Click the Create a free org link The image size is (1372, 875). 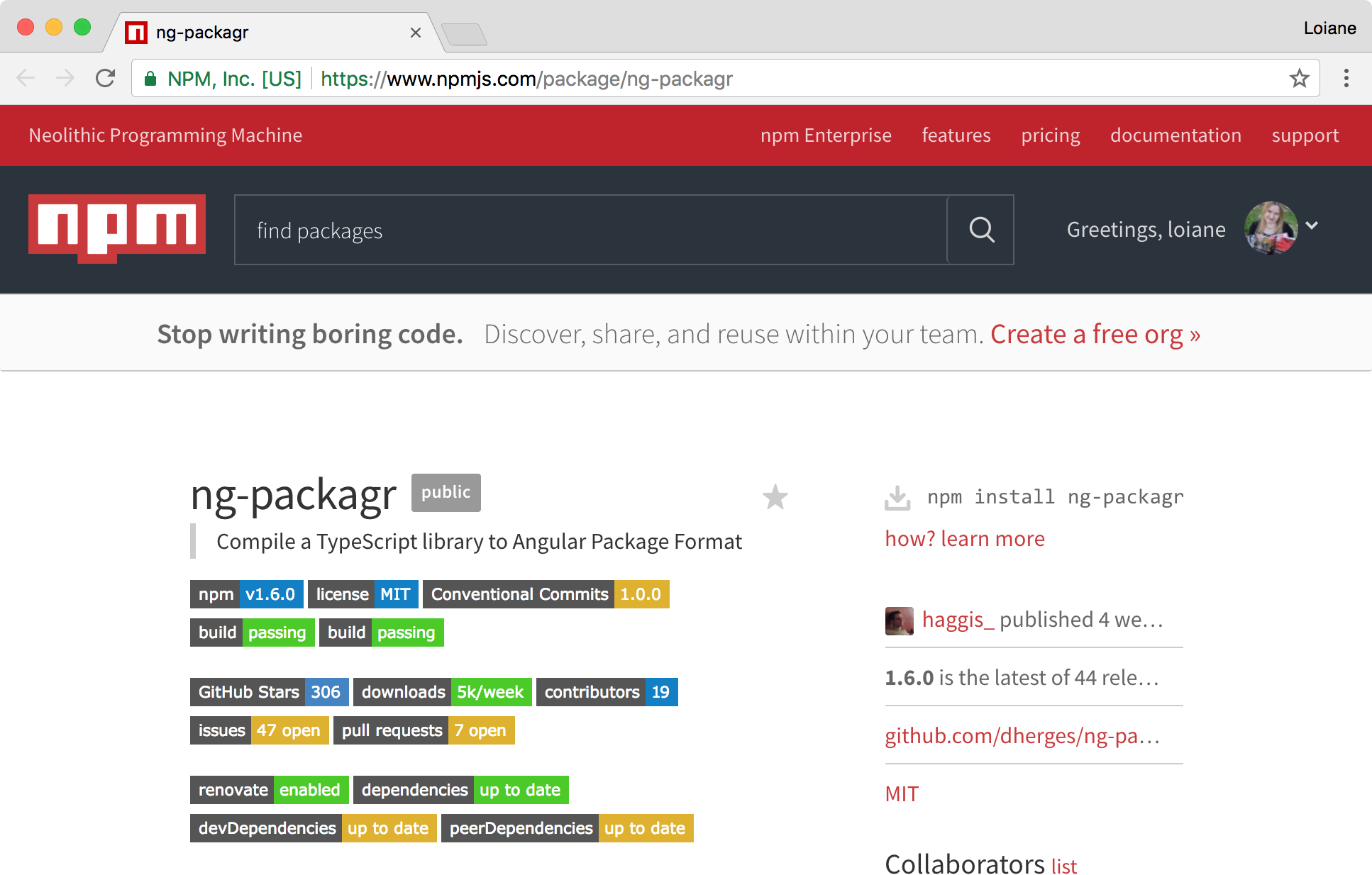[1095, 334]
